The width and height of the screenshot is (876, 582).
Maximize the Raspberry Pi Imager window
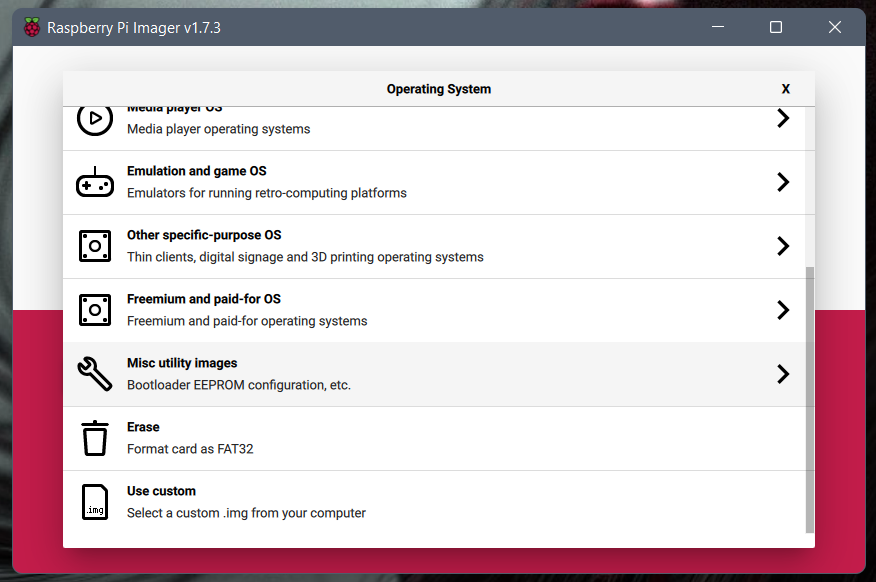(x=776, y=28)
